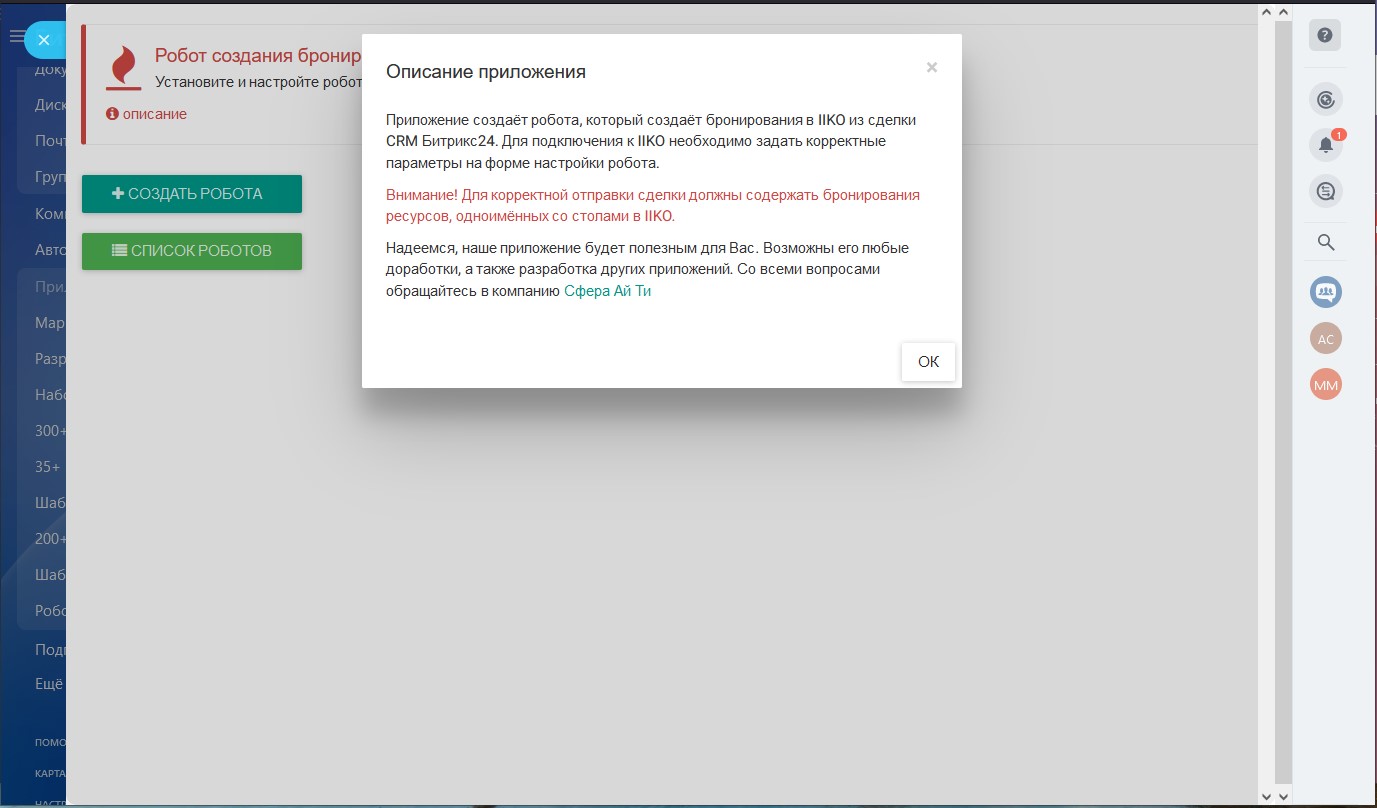Click the 'Установите и настройте робот' subtitle
1377x808 pixels.
257,82
